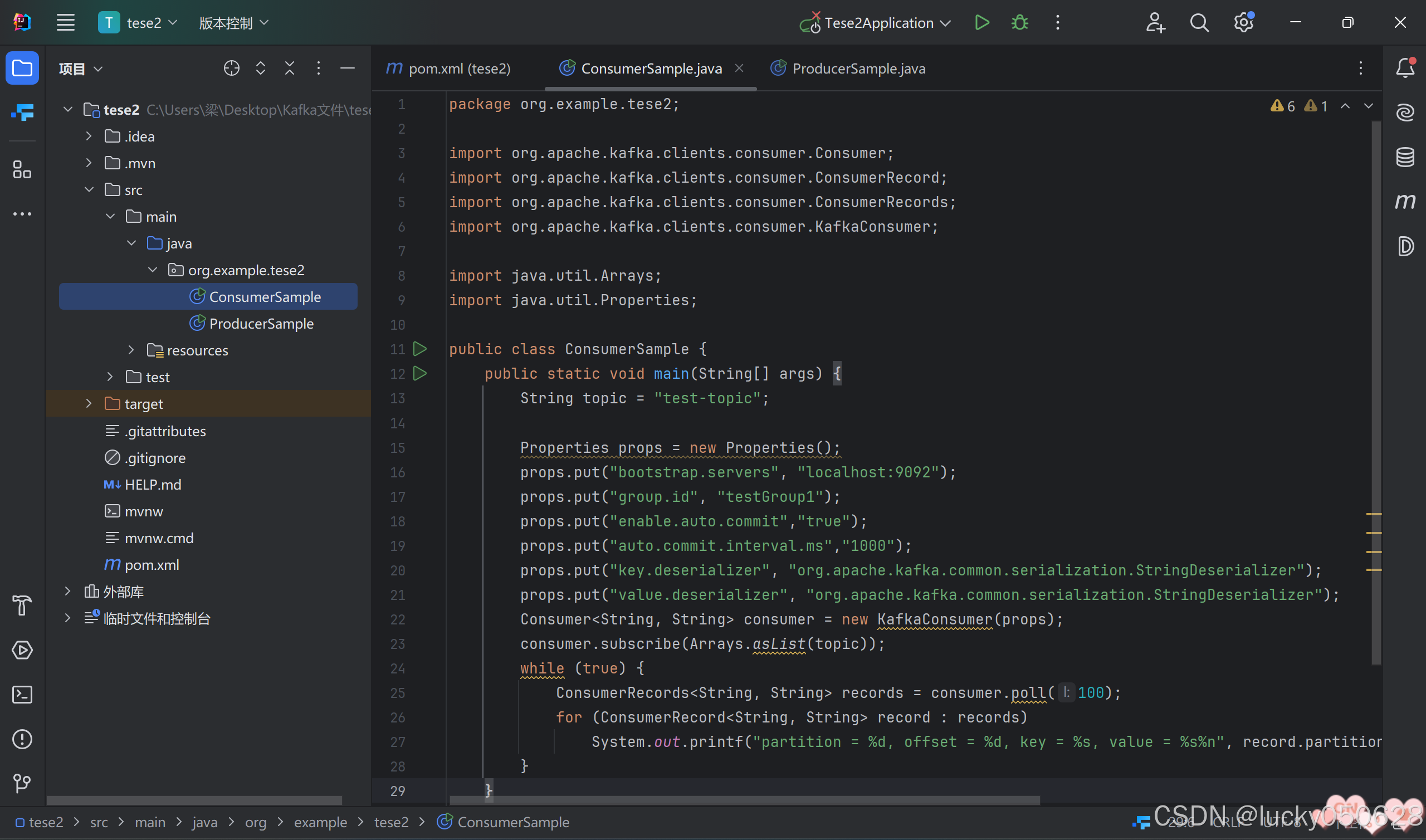Viewport: 1426px width, 840px height.
Task: Toggle the Project tool window folder button
Action: (22, 69)
